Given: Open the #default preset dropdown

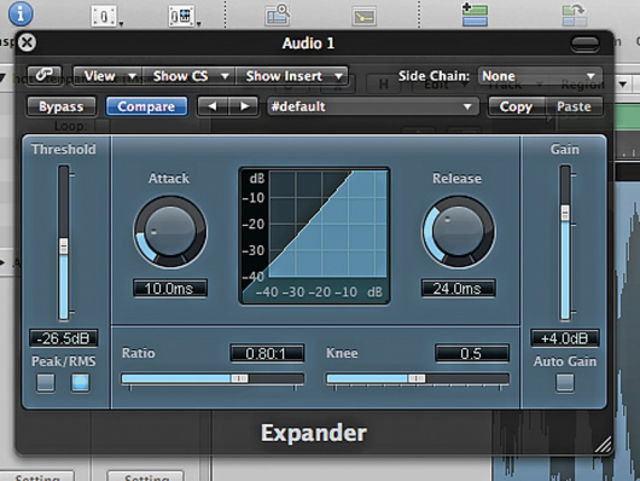Looking at the screenshot, I should coord(372,107).
